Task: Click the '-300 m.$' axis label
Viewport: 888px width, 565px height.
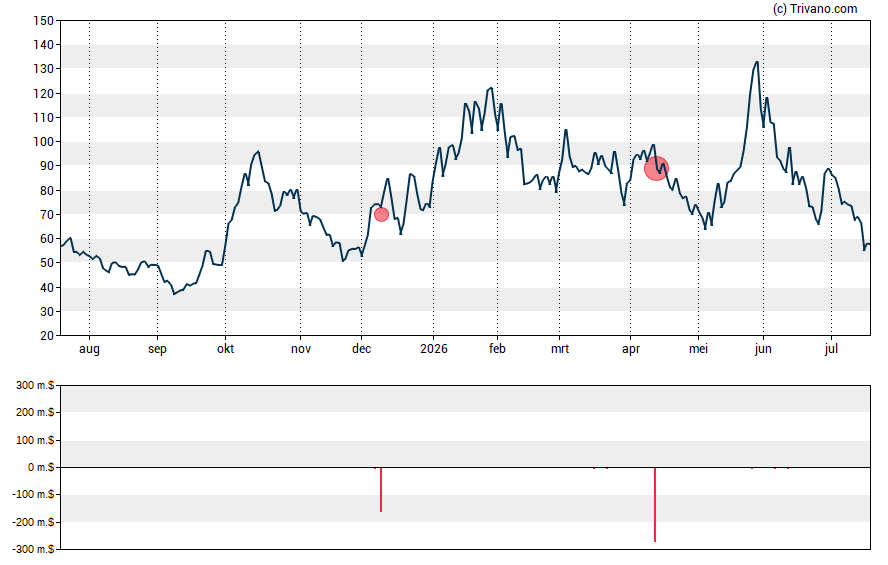Action: point(33,549)
